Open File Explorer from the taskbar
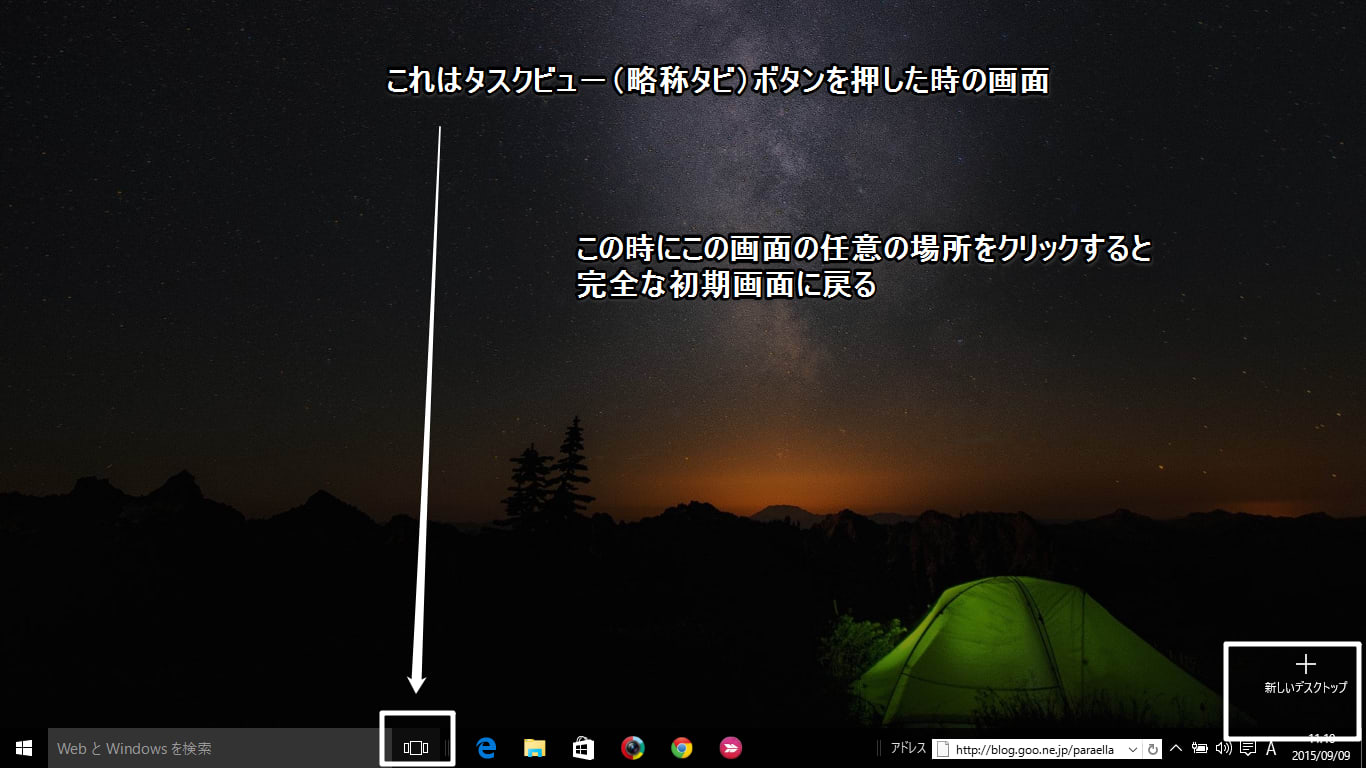 click(x=535, y=748)
